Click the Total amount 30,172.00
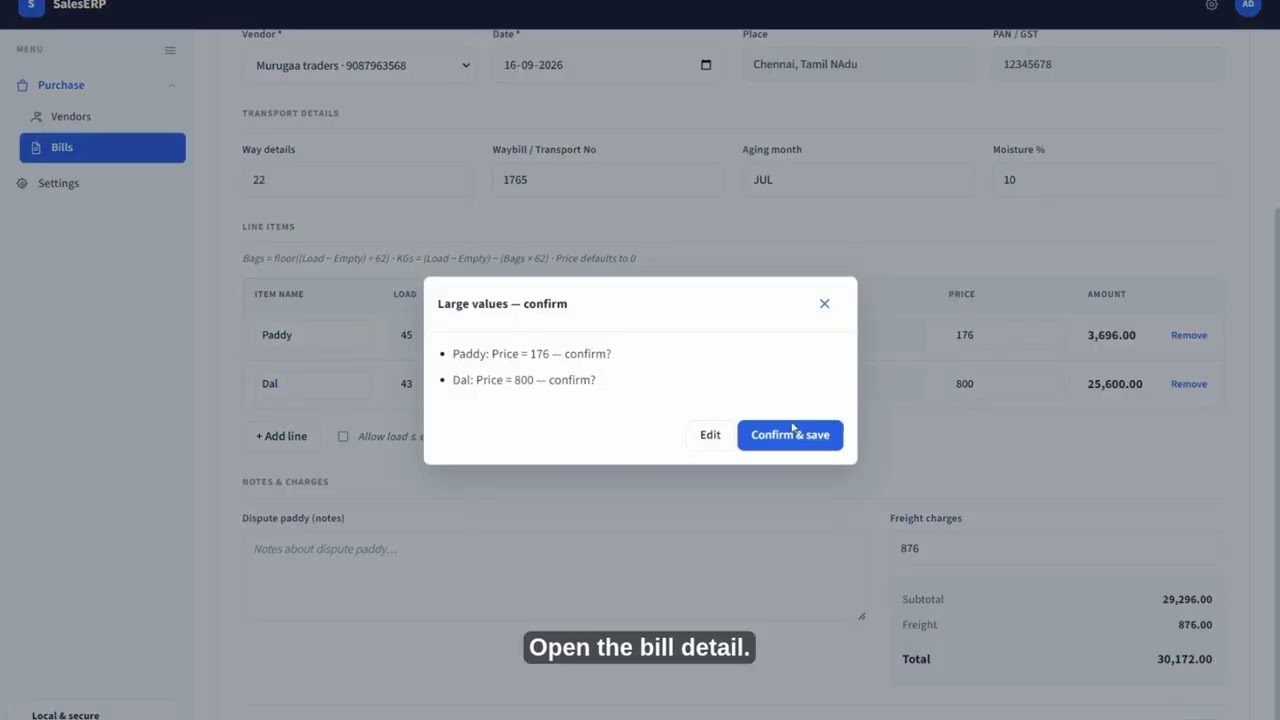Screen dimensions: 1280x720 1184,659
